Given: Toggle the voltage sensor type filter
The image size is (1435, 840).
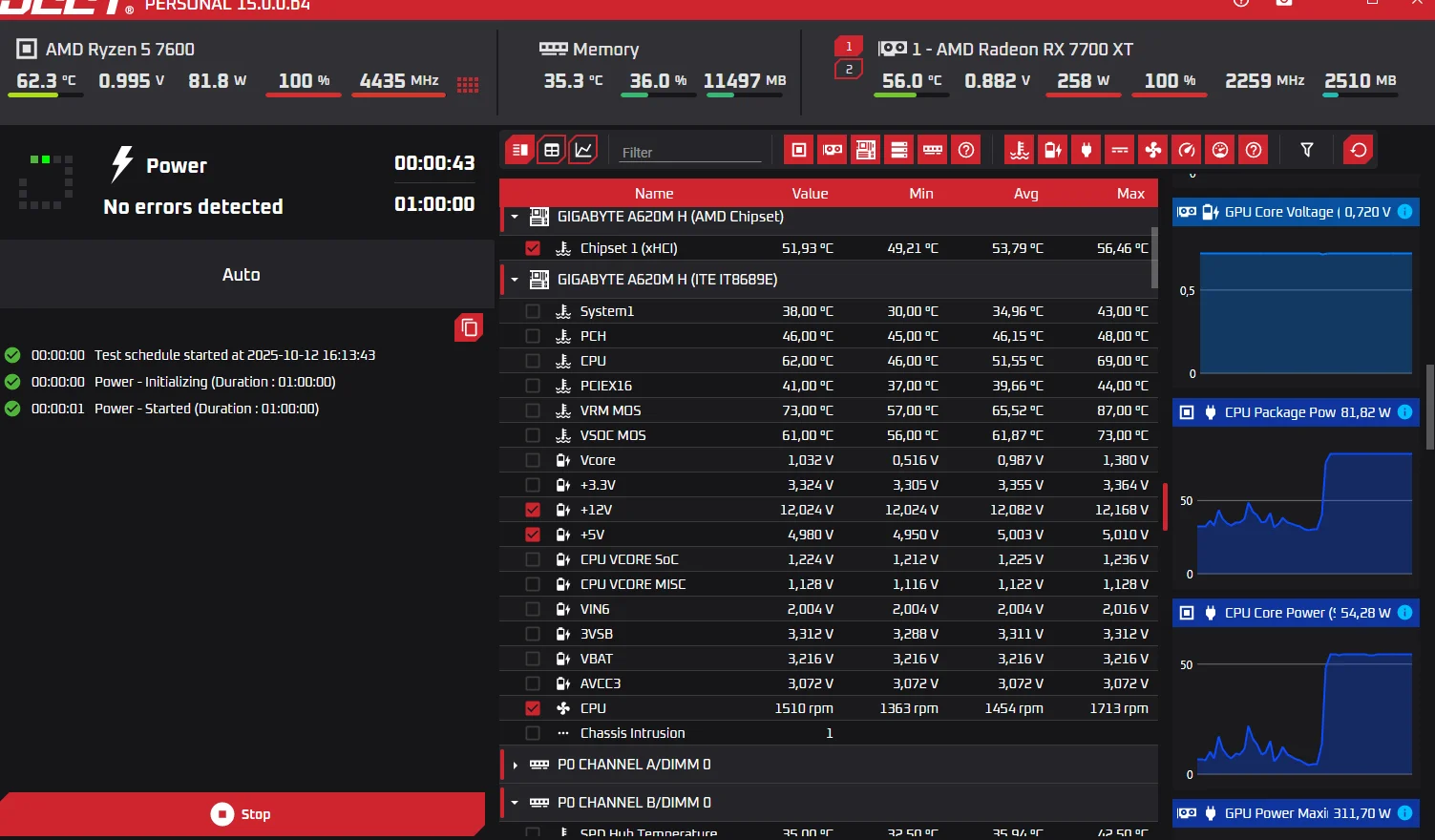Looking at the screenshot, I should tap(1053, 150).
